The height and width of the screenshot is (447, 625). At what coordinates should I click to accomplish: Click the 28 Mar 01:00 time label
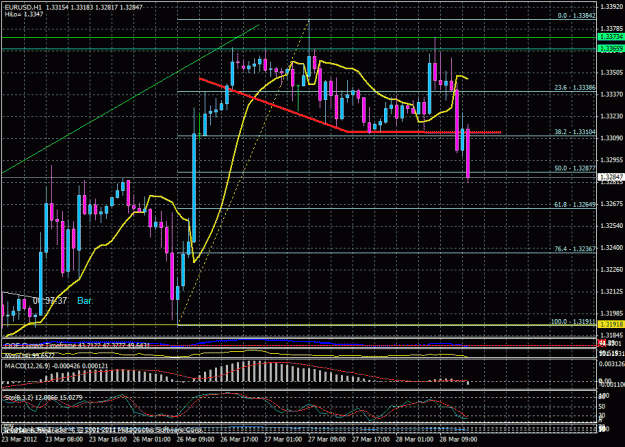(415, 439)
